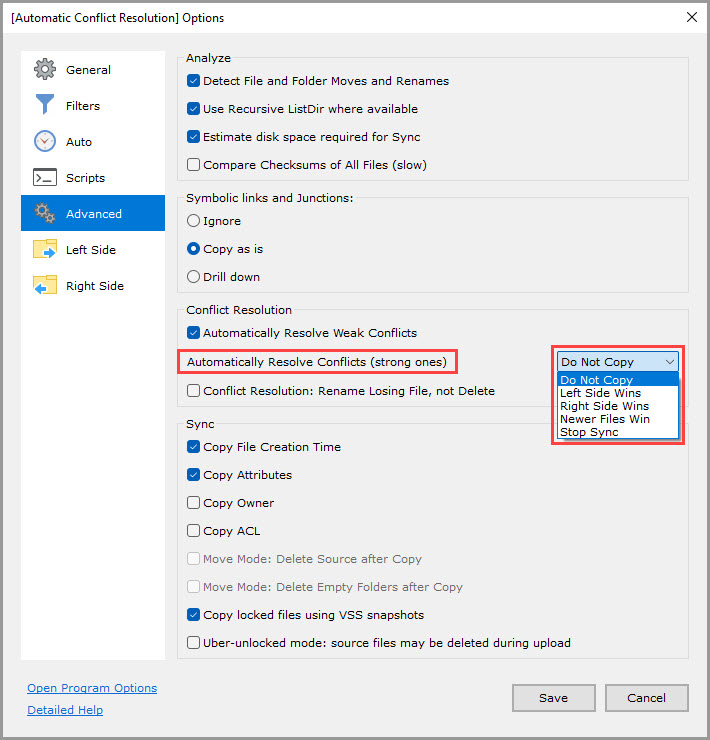Pick Right Side Wins from list
710x740 pixels.
tap(617, 406)
